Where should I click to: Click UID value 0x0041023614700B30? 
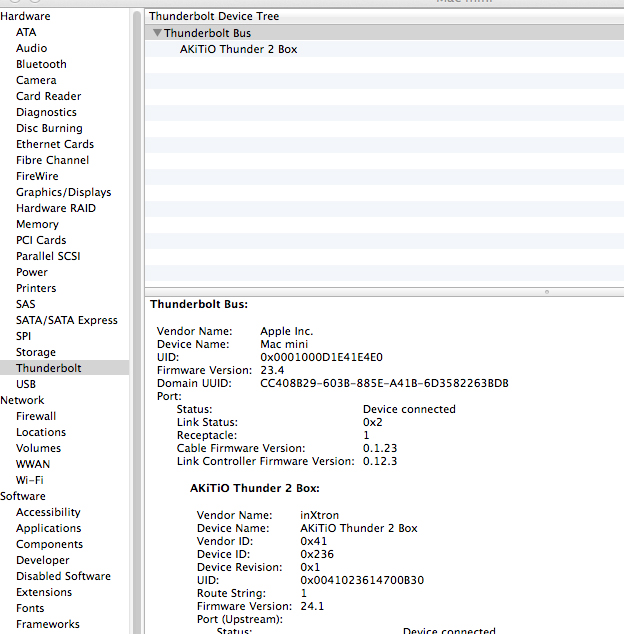click(362, 580)
